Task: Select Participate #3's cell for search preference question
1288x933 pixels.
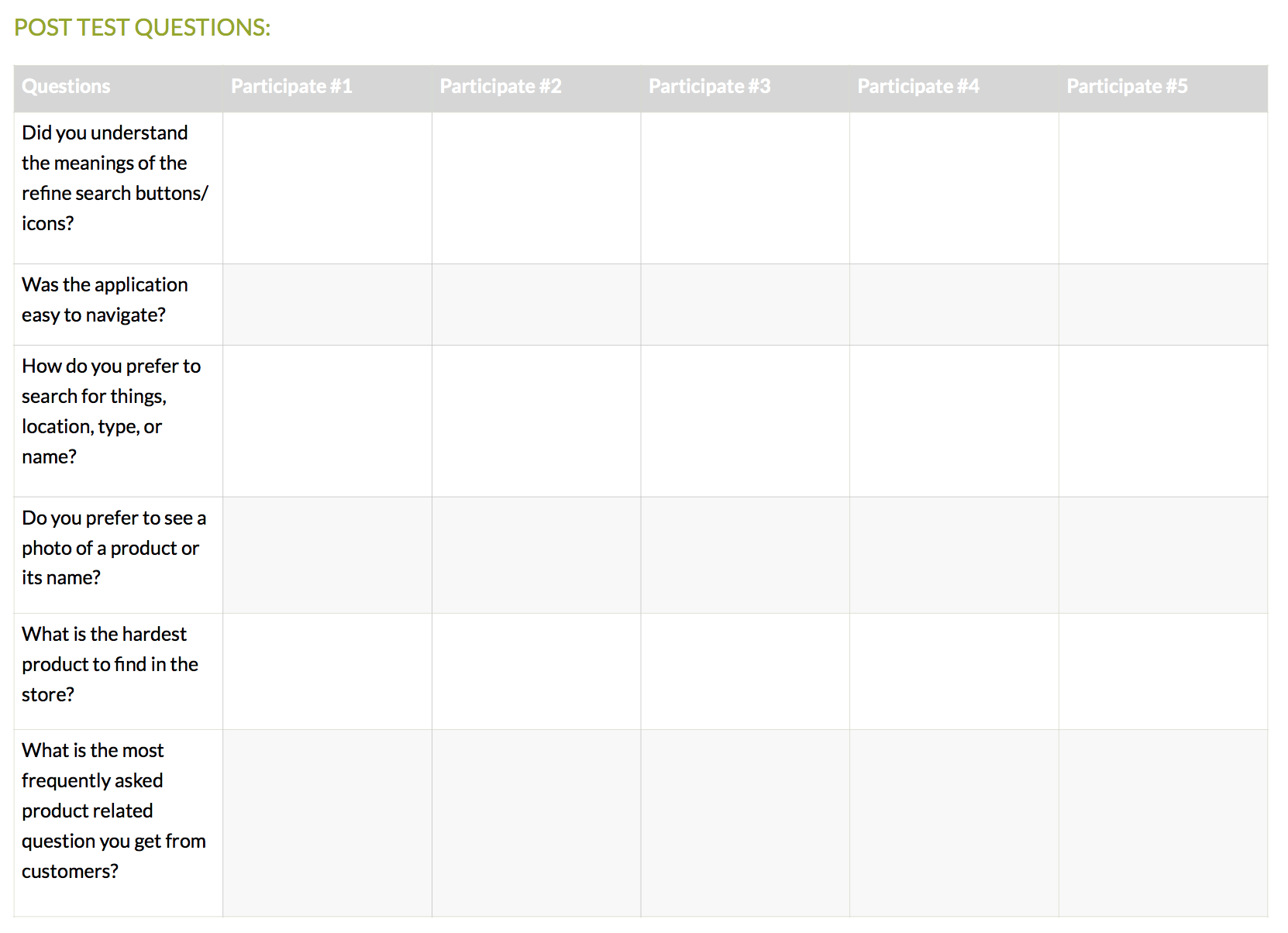Action: pos(745,421)
